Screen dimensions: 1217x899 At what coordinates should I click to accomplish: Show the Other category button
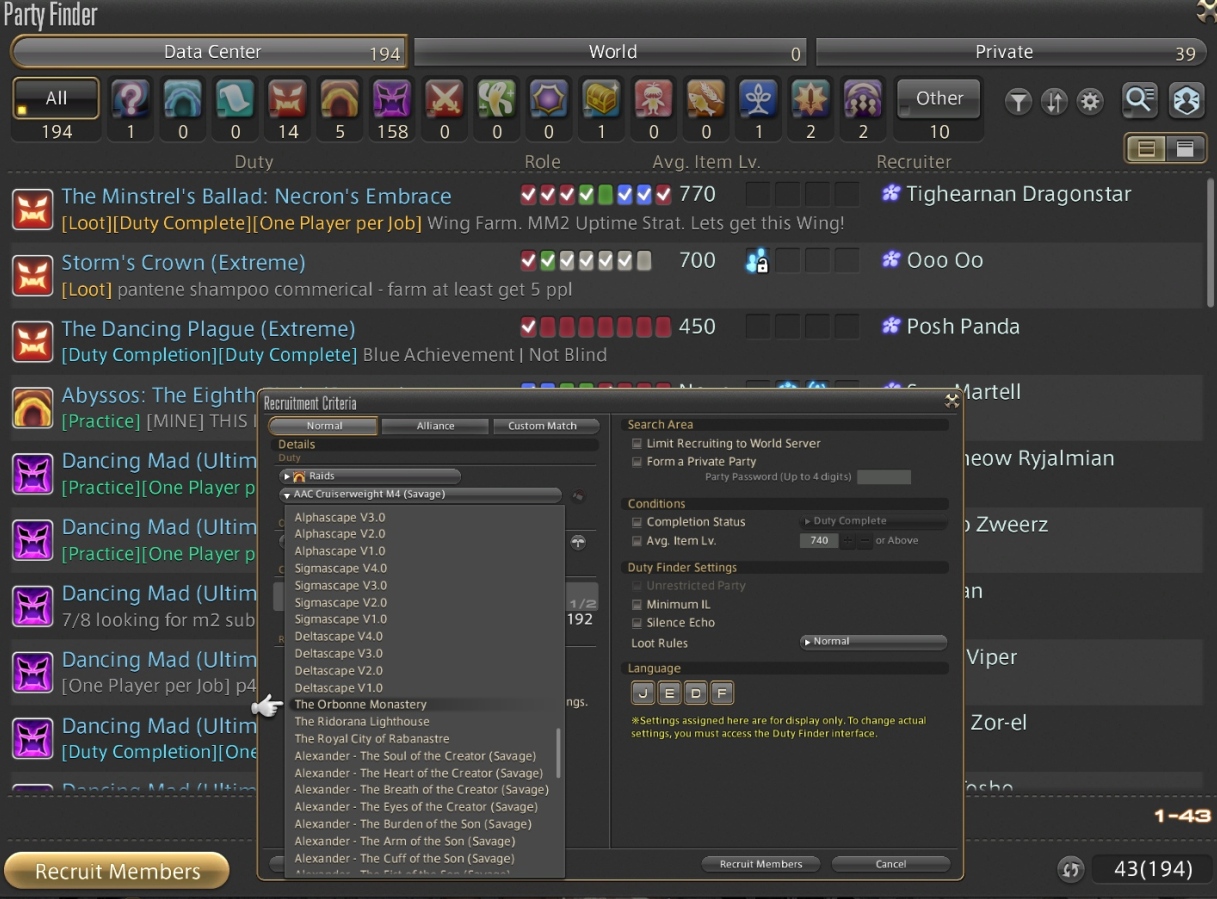939,99
